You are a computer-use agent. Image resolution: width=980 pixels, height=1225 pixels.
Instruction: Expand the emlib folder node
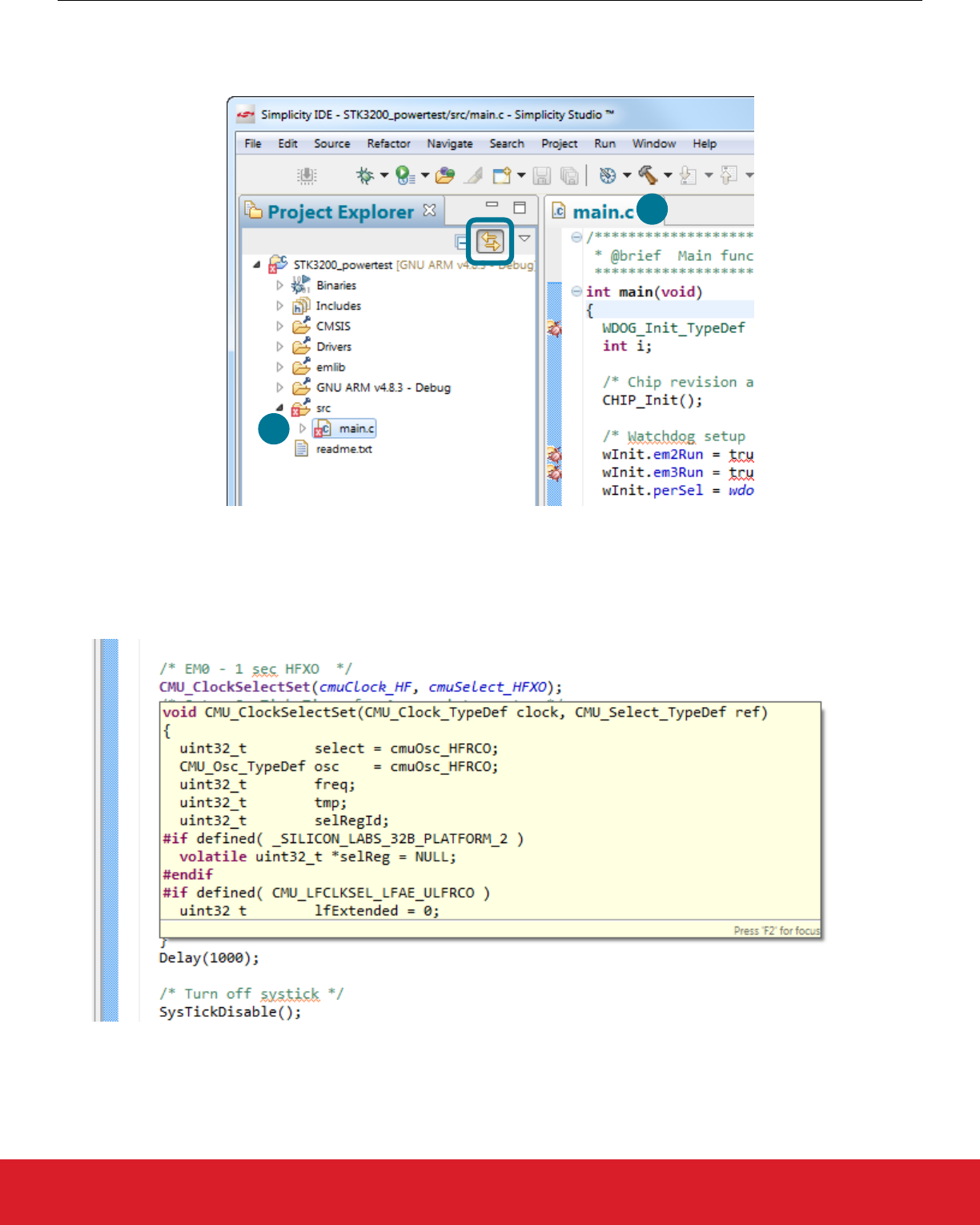(279, 367)
